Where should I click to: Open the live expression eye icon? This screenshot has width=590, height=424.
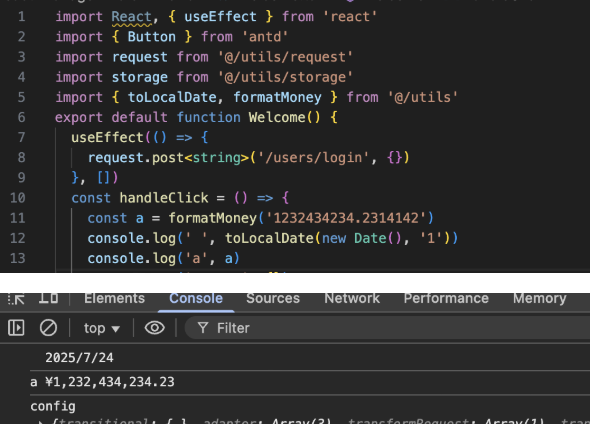155,328
